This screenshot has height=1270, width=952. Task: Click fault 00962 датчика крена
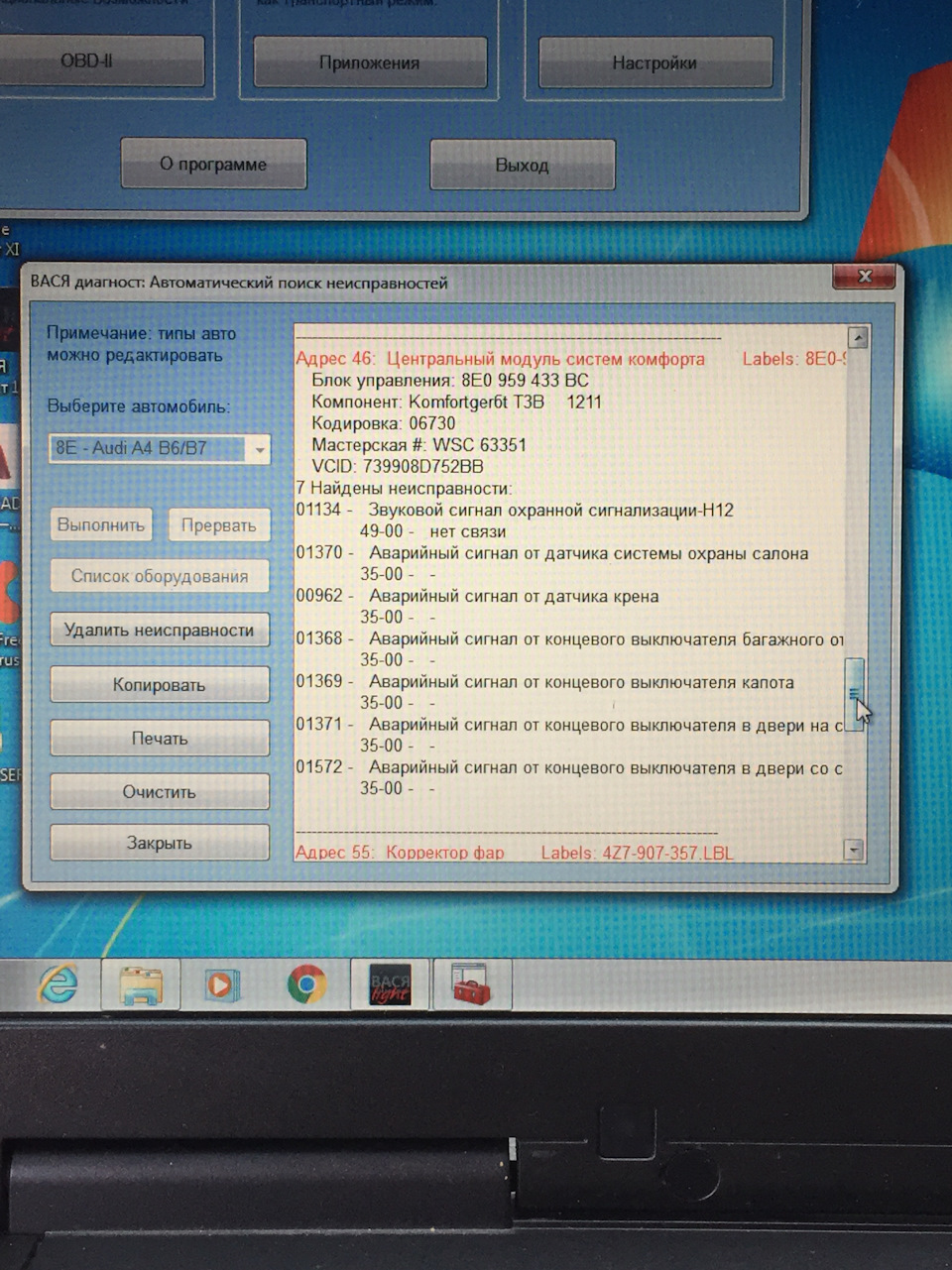(x=478, y=596)
